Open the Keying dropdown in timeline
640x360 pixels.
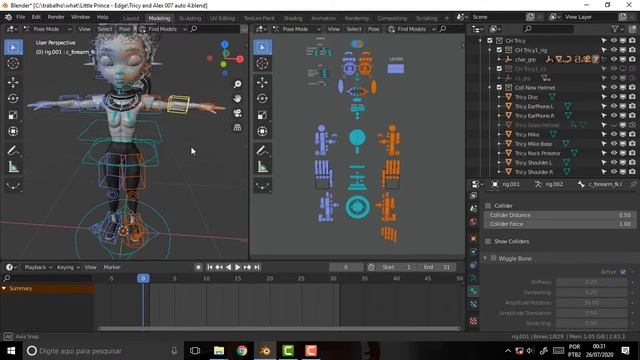(x=68, y=267)
